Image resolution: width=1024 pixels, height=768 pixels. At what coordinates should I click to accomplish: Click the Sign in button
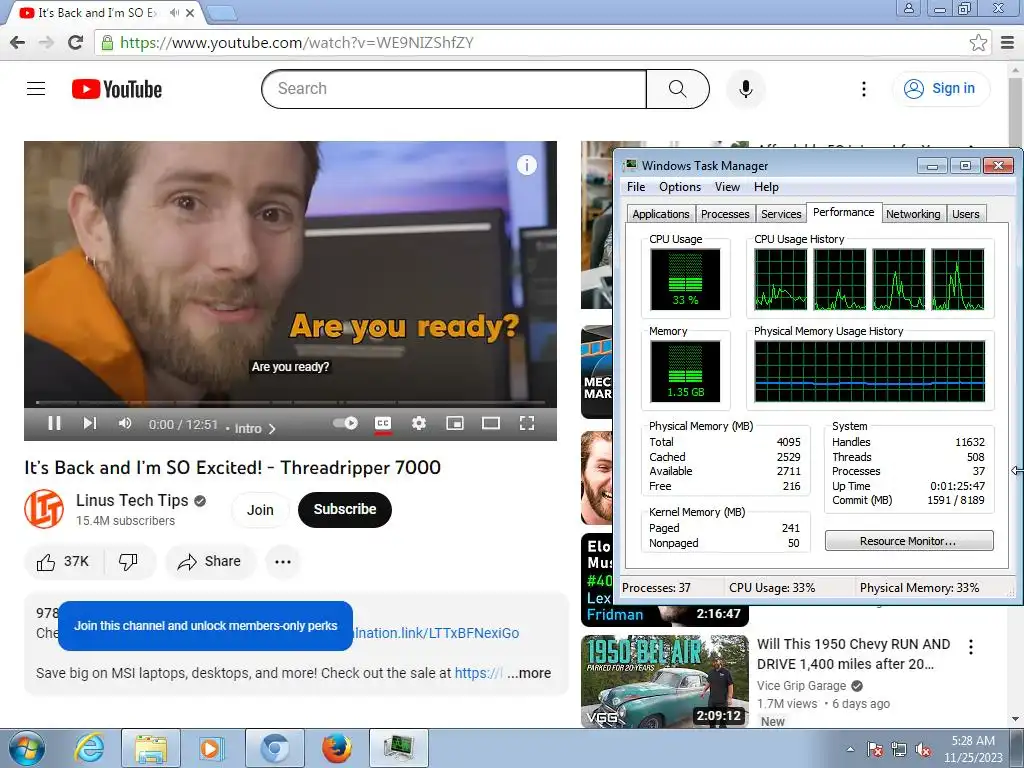(940, 89)
